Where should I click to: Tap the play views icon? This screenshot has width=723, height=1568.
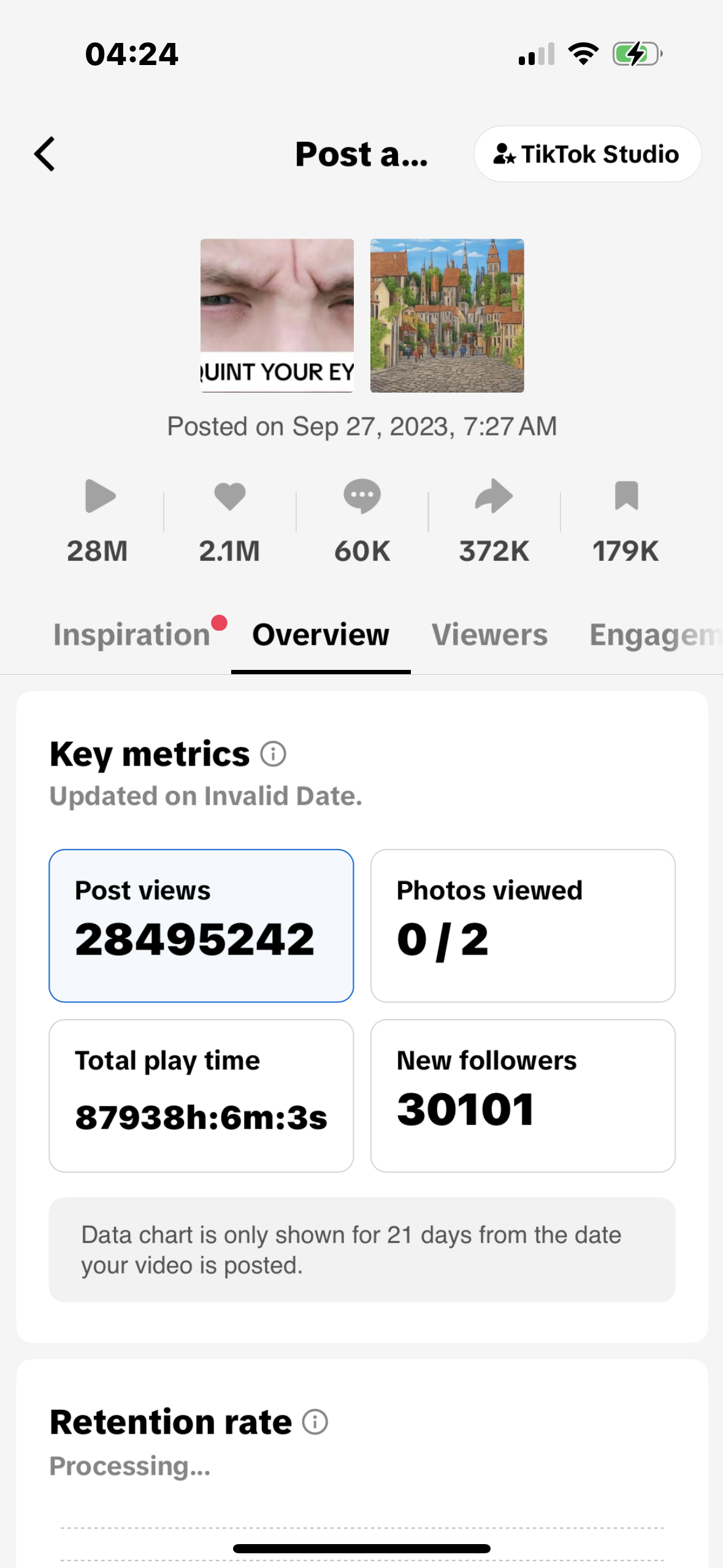pyautogui.click(x=100, y=496)
